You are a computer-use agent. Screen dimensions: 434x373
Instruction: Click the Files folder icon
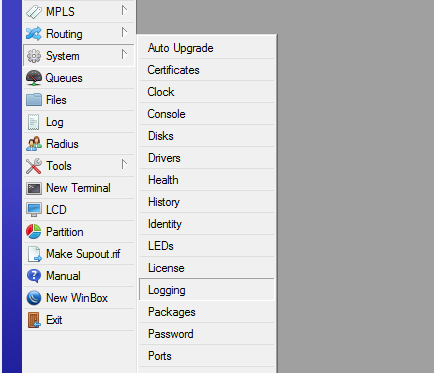coord(34,100)
